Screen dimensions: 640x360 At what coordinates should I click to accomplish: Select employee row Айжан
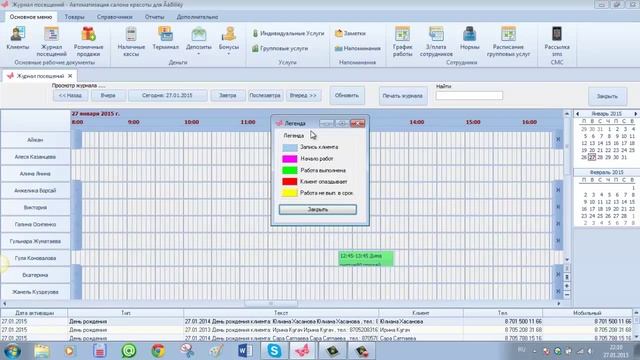point(35,140)
